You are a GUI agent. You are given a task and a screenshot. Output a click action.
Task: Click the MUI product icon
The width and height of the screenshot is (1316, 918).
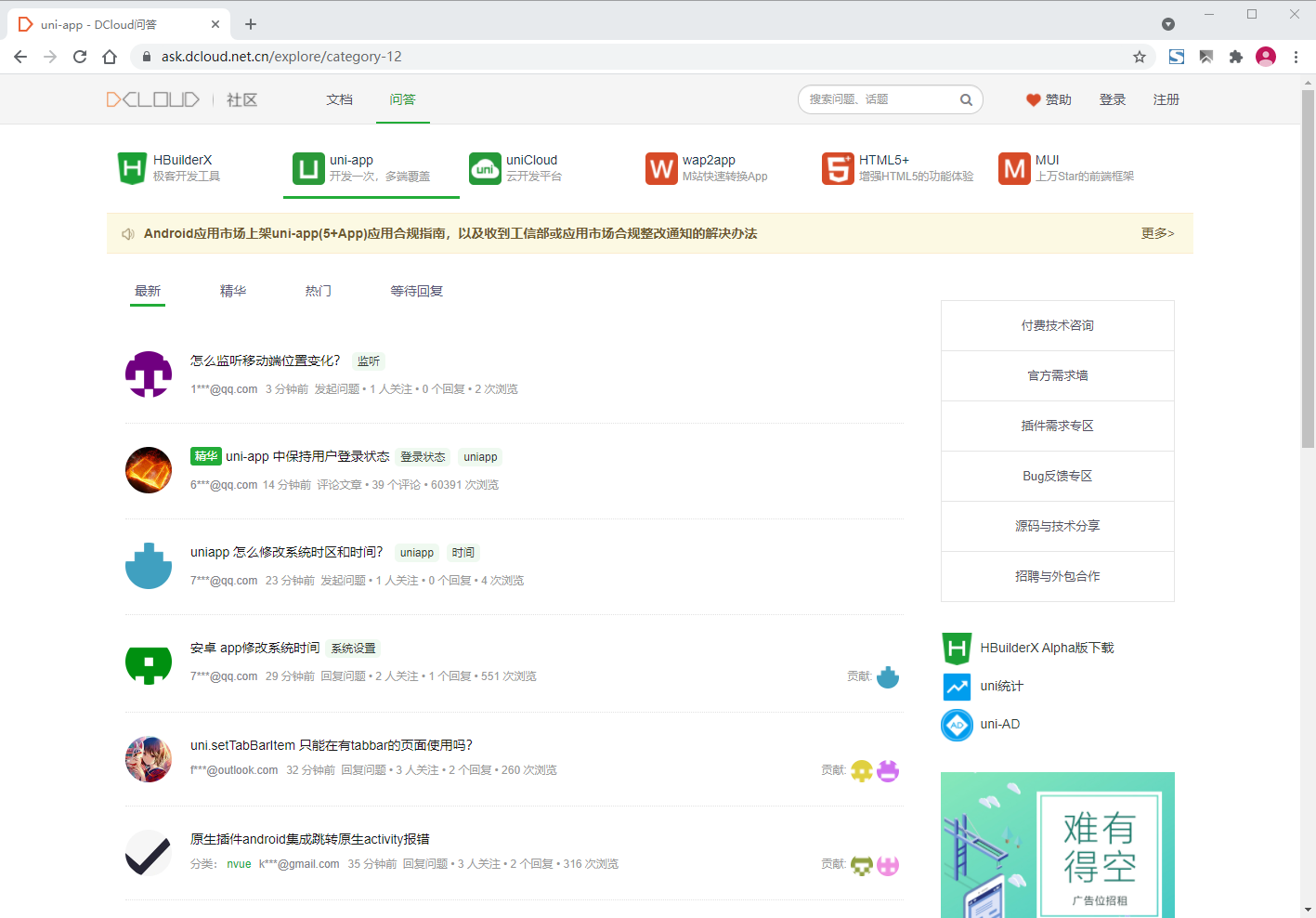click(1014, 168)
